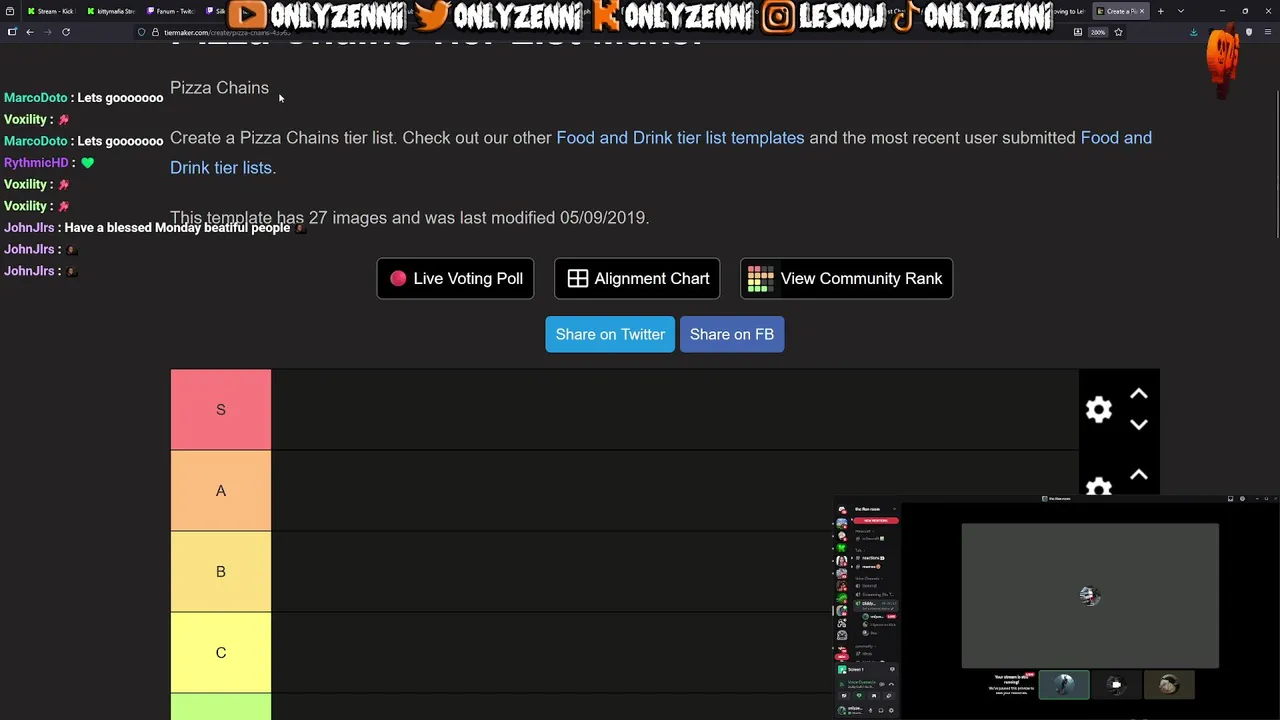The height and width of the screenshot is (720, 1280).
Task: Move the S tier row down
Action: 1138,425
